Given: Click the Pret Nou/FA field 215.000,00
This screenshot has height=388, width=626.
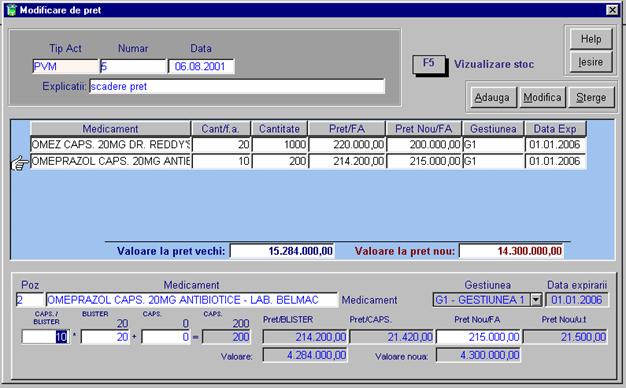Looking at the screenshot, I should tap(478, 337).
